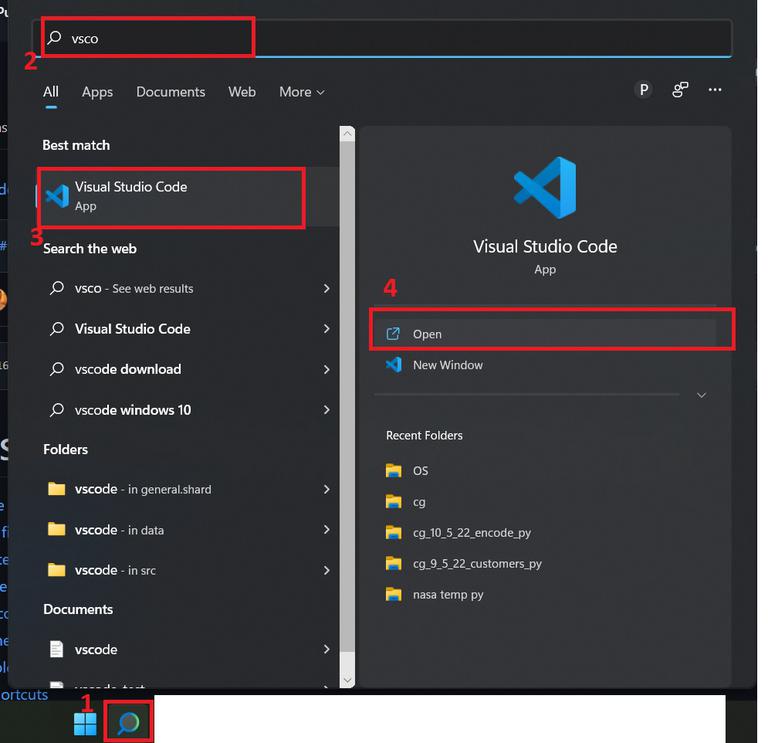Click the connected devices icon beside profile
This screenshot has width=768, height=743.
[680, 90]
